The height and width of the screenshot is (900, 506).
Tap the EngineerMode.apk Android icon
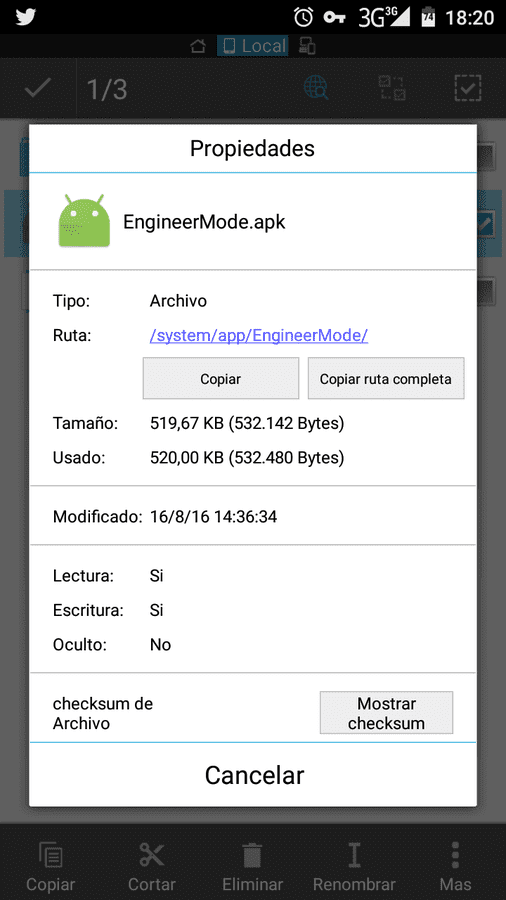pyautogui.click(x=84, y=221)
